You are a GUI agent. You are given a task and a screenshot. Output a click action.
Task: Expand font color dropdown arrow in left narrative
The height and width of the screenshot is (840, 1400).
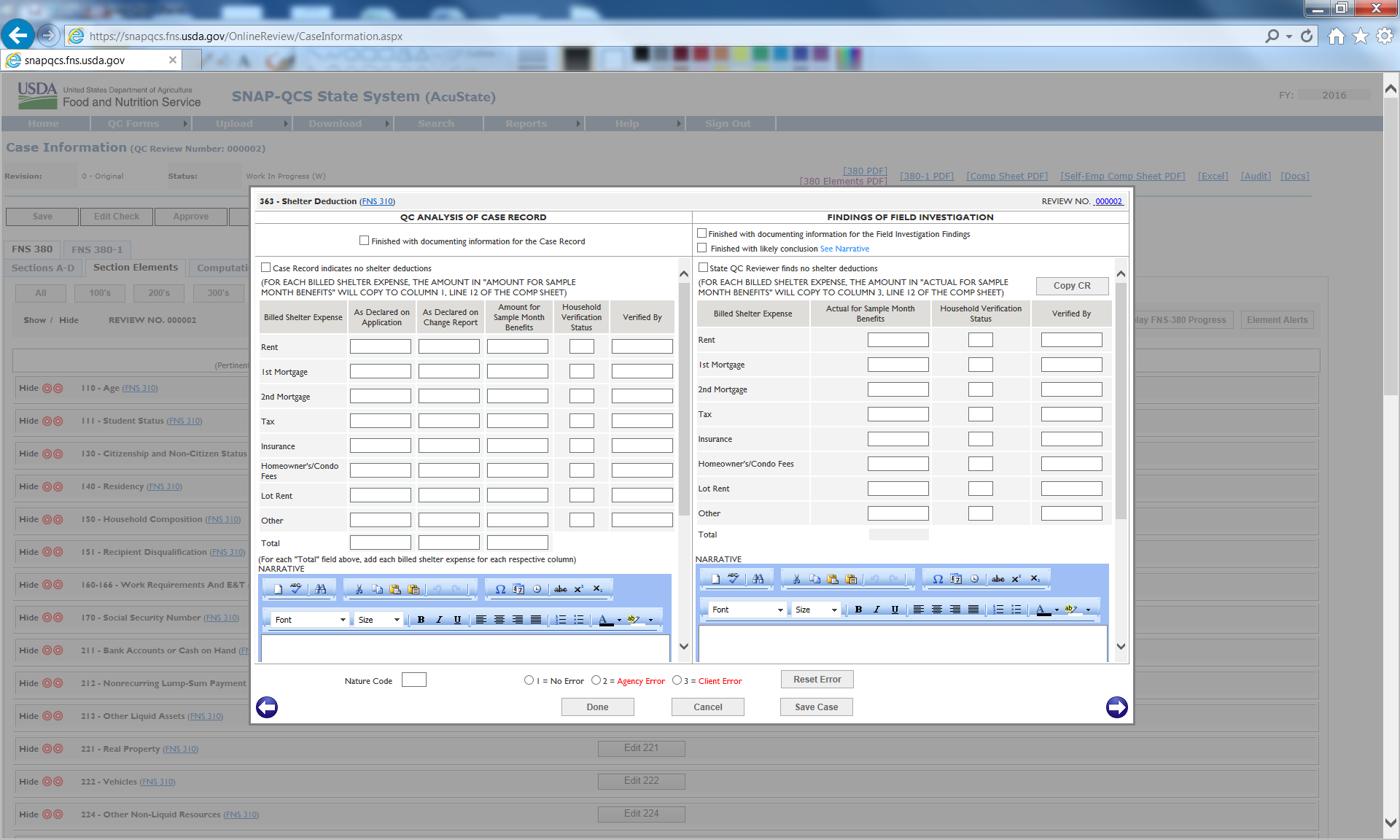pos(619,620)
